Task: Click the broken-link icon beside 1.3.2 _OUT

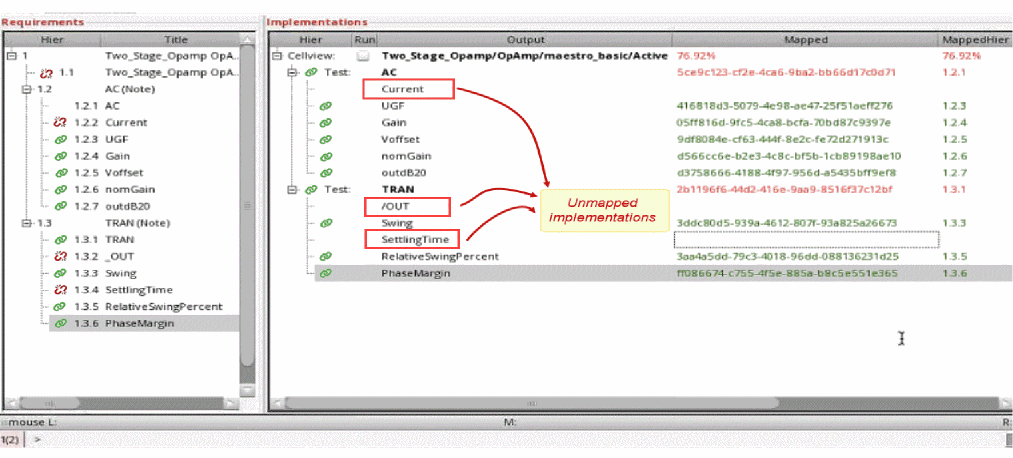Action: pyautogui.click(x=61, y=256)
